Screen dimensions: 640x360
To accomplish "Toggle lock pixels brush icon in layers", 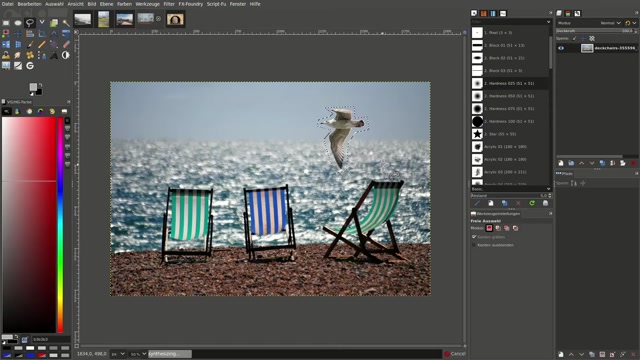I will 574,38.
